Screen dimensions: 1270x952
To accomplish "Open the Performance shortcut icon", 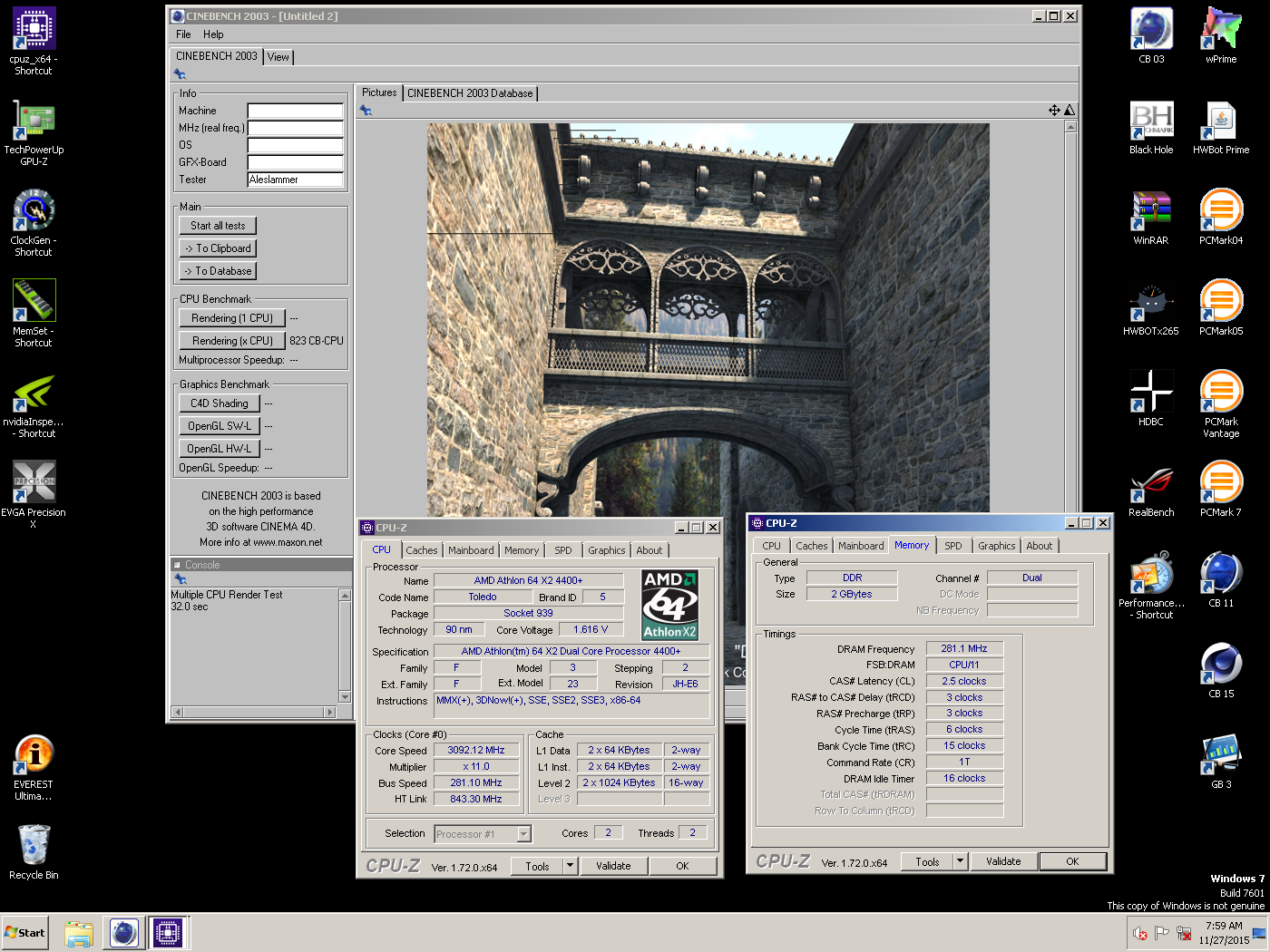I will [x=1151, y=585].
